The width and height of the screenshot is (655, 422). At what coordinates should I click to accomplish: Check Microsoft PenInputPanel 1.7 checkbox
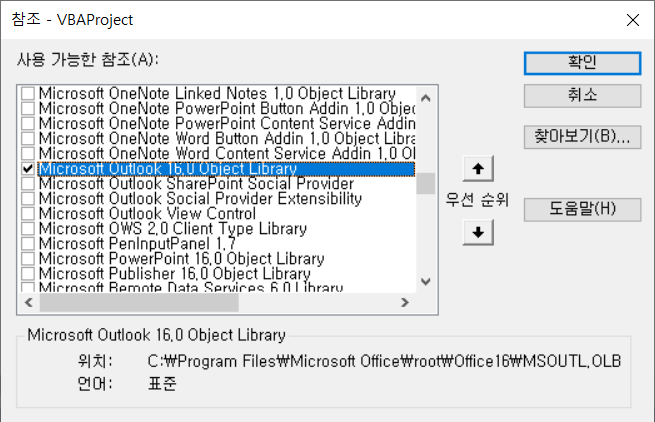pyautogui.click(x=28, y=244)
